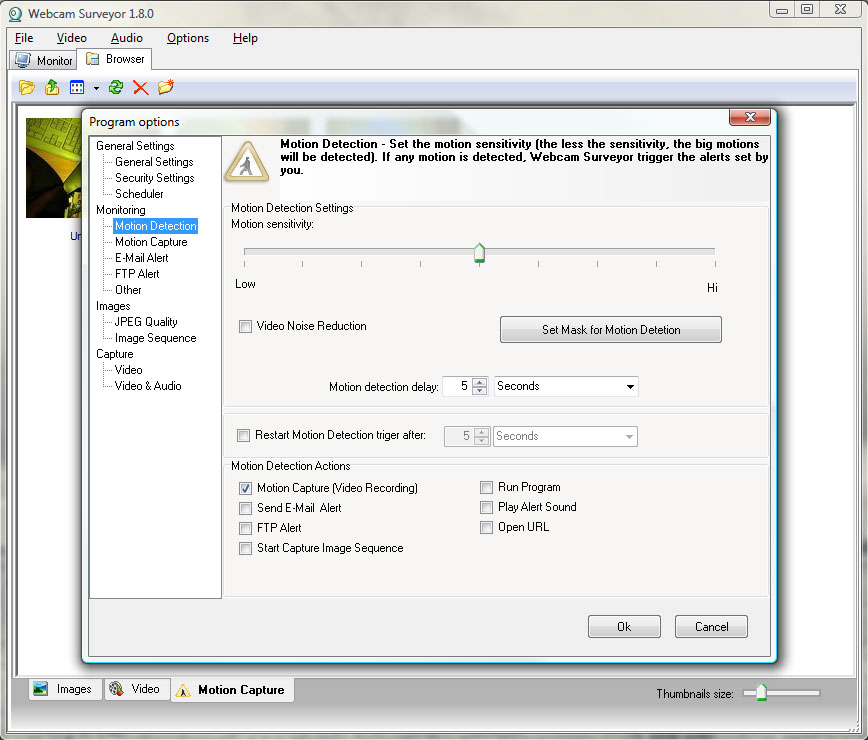Click the keyboard image thumbnail in browser
868x740 pixels.
coord(53,168)
